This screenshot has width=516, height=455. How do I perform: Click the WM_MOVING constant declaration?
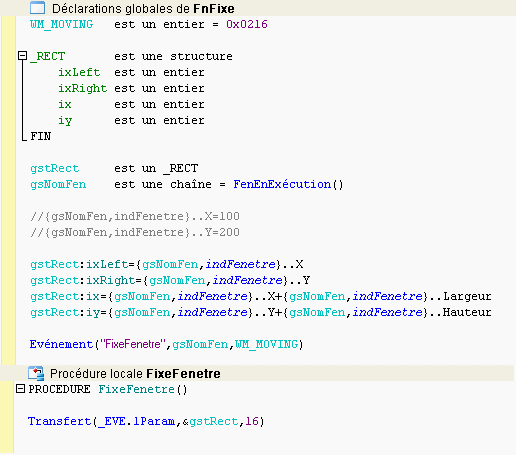(62, 24)
